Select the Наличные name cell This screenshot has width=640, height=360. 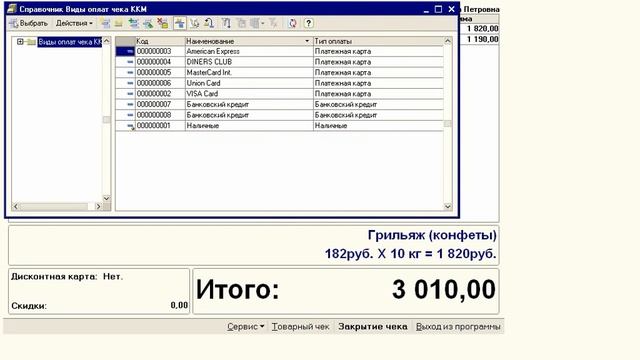[x=249, y=126]
